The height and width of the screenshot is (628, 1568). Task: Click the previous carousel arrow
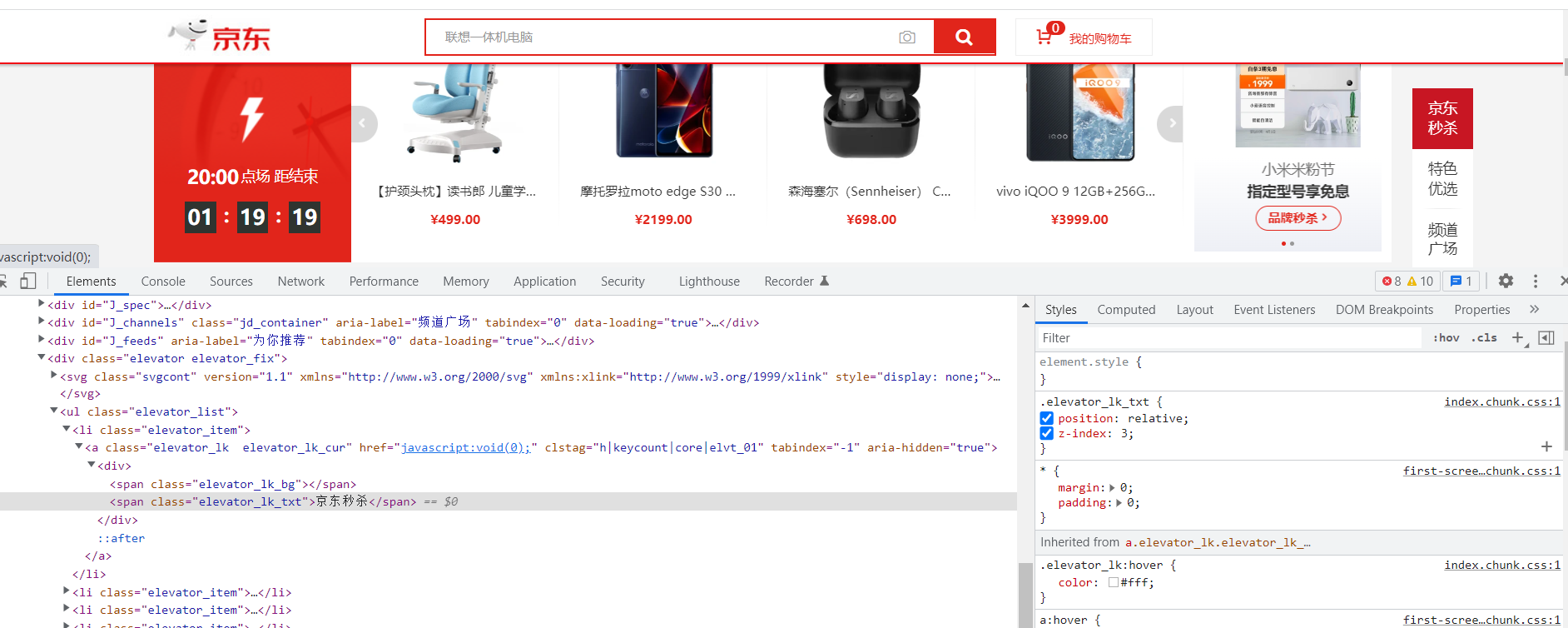point(362,123)
